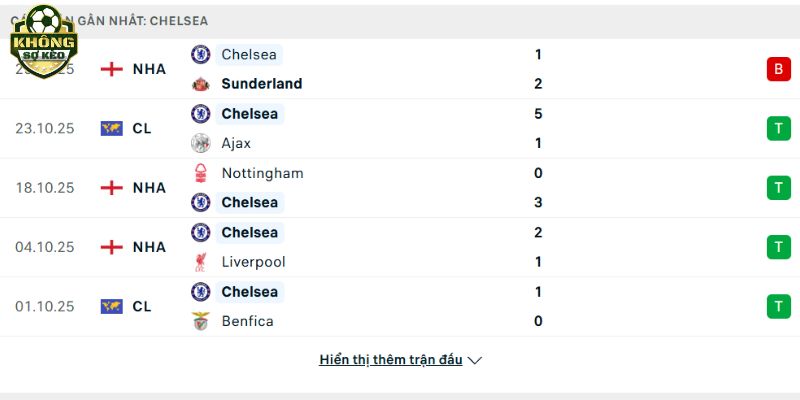Click the Champions League icon for 23.10.25
Image resolution: width=800 pixels, height=400 pixels.
tap(112, 128)
